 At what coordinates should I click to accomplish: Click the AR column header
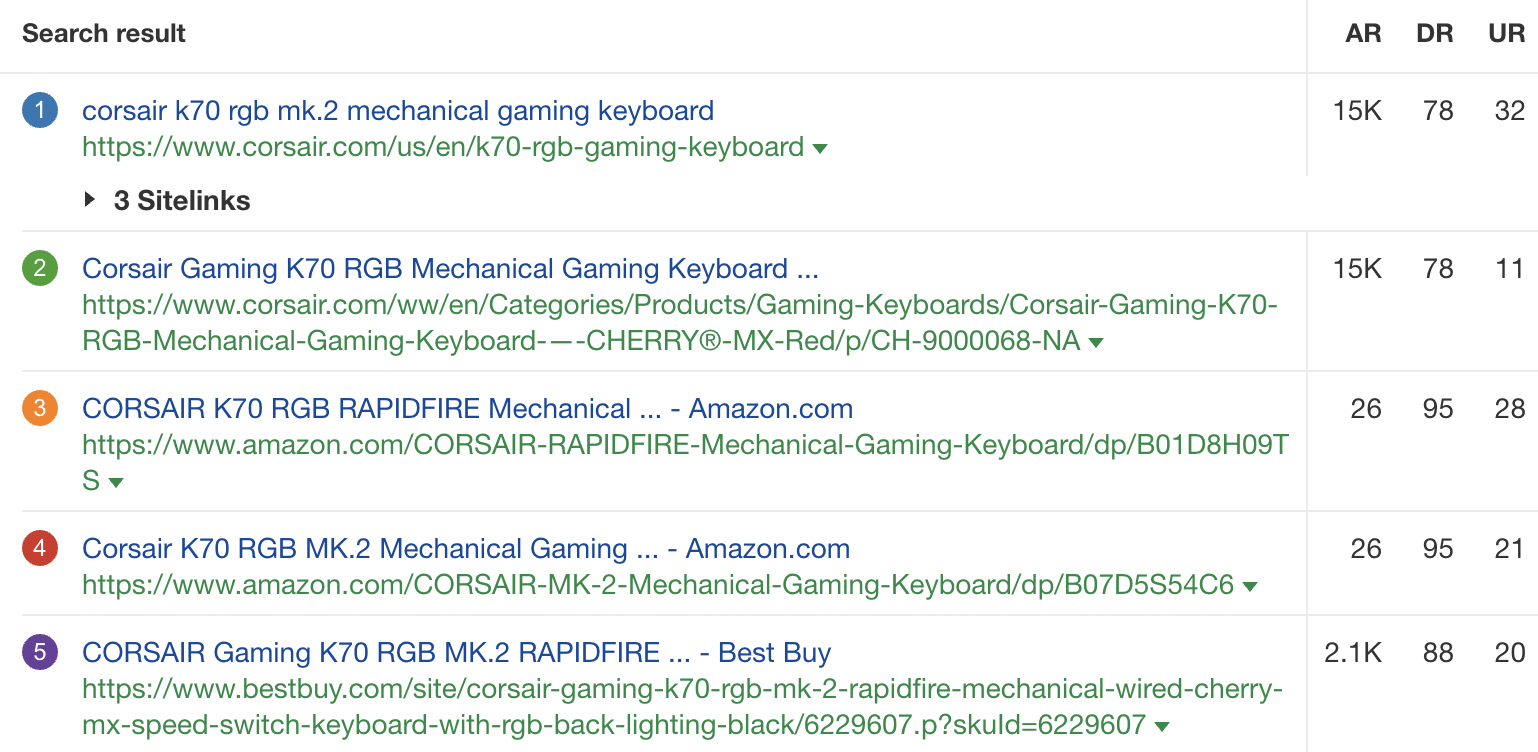pyautogui.click(x=1363, y=33)
